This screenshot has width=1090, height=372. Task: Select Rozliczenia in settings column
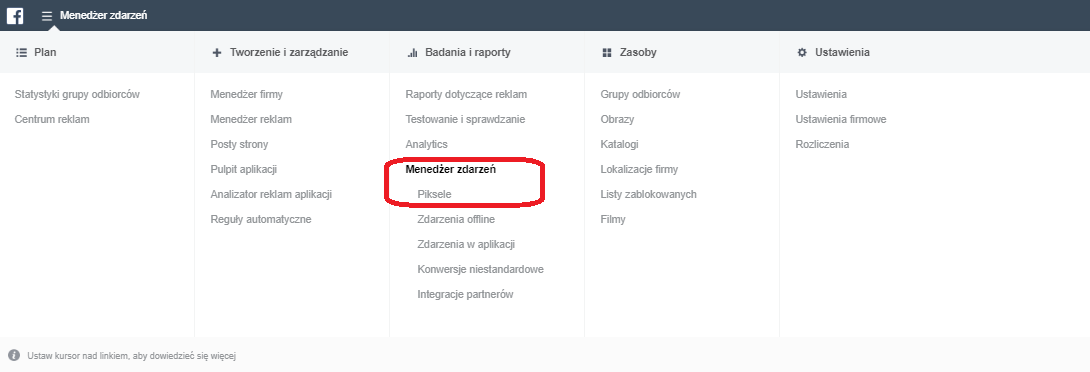[822, 144]
